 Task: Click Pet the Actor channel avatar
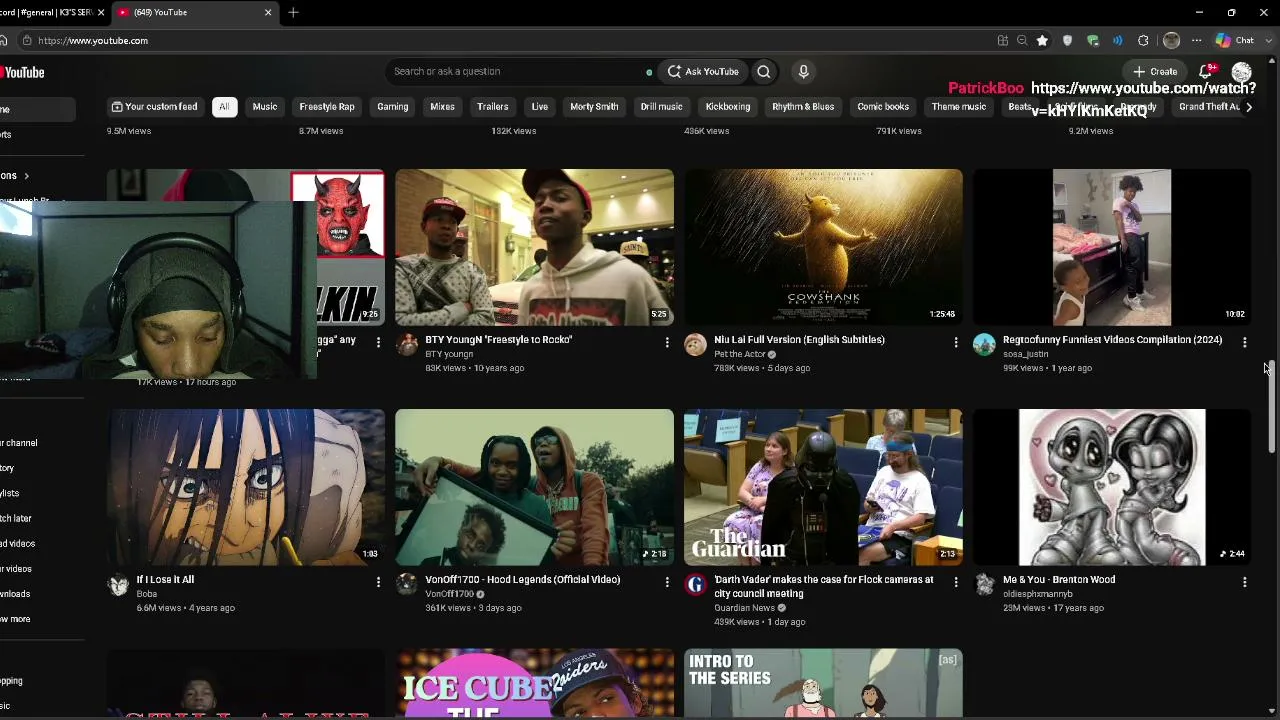pos(695,345)
